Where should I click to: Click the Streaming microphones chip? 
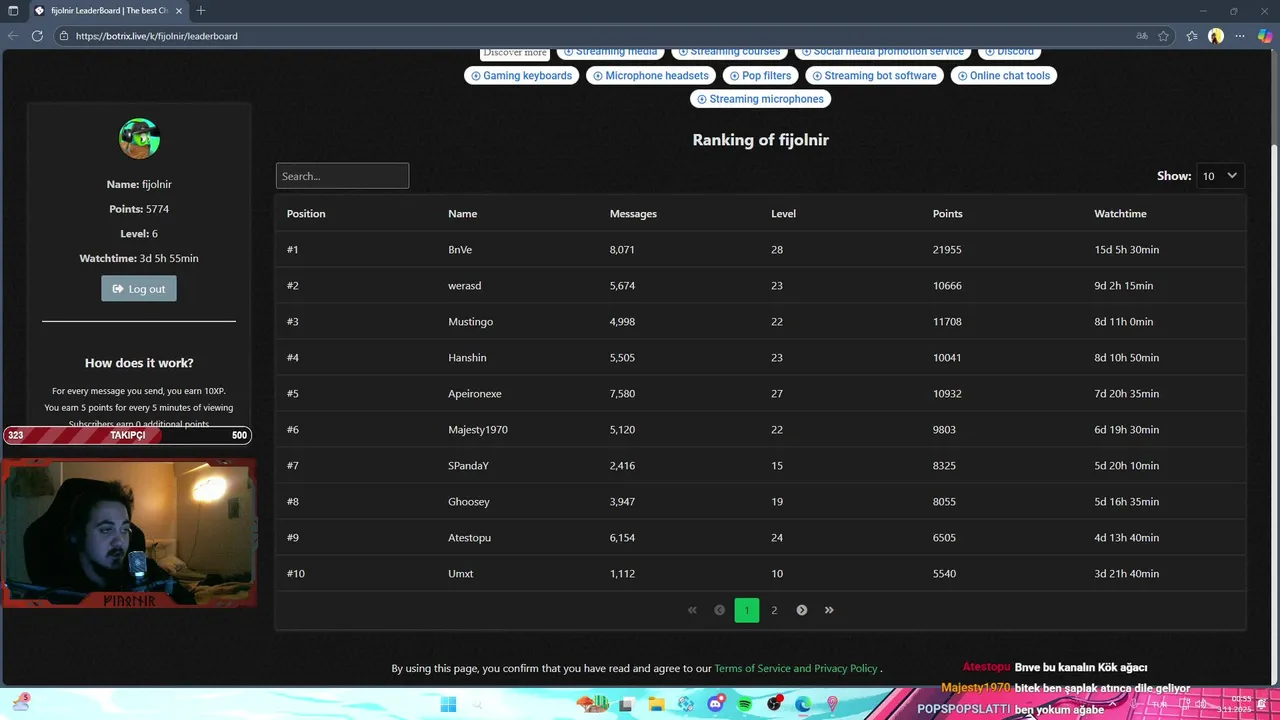[760, 99]
